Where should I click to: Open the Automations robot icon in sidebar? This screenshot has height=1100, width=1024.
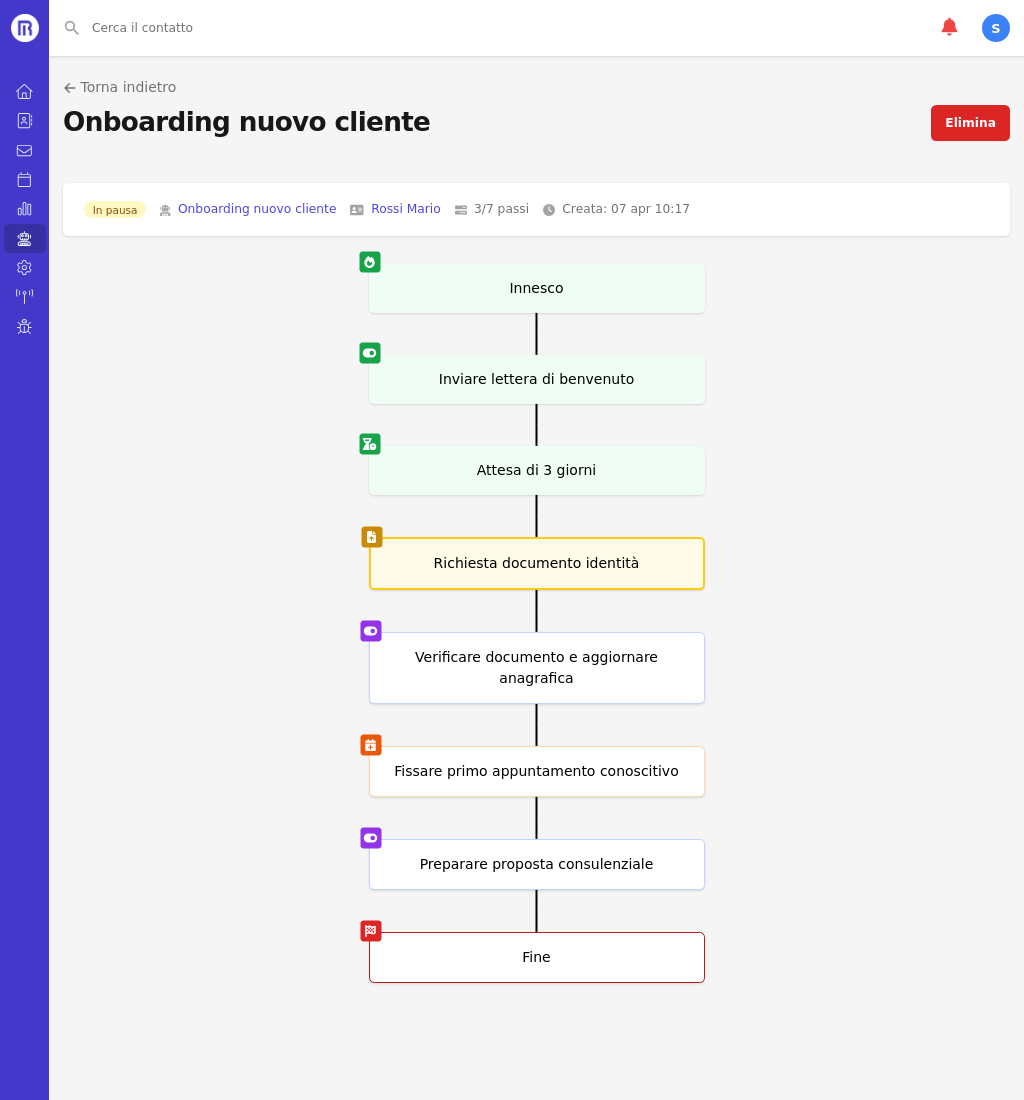click(x=24, y=239)
